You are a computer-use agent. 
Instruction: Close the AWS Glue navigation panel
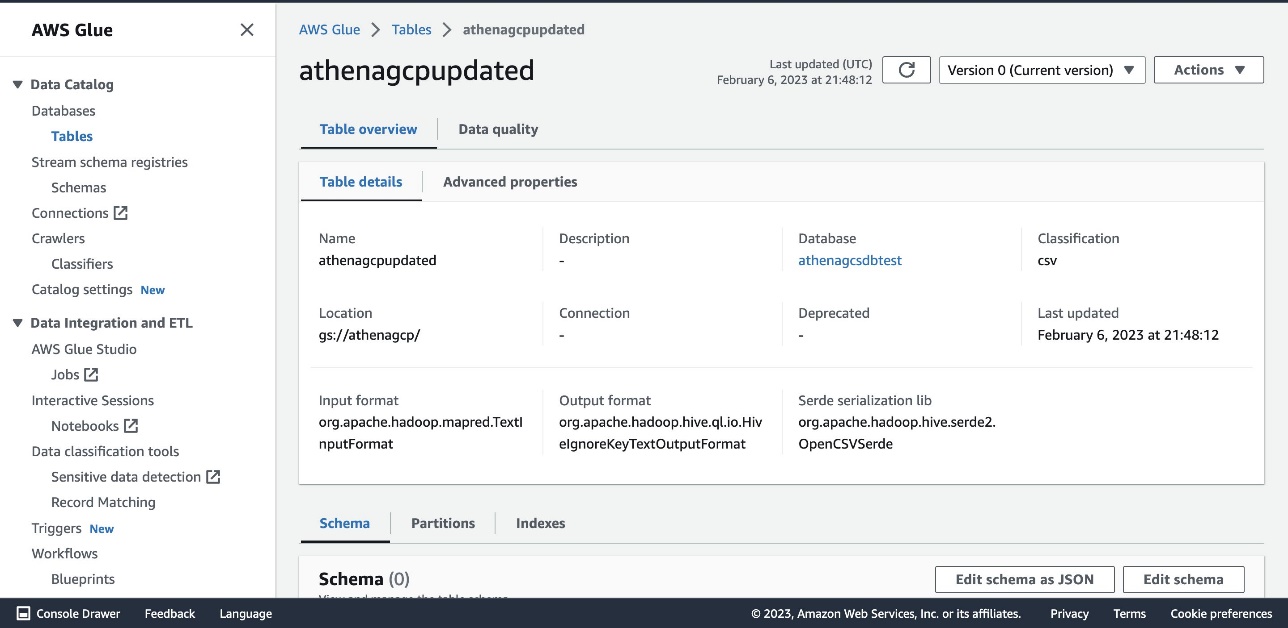(x=247, y=30)
